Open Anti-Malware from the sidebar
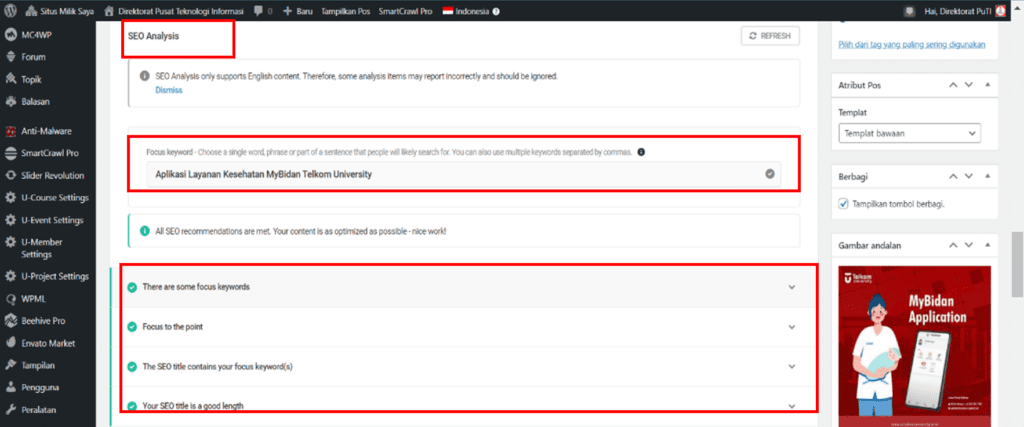The width and height of the screenshot is (1024, 427). [47, 130]
